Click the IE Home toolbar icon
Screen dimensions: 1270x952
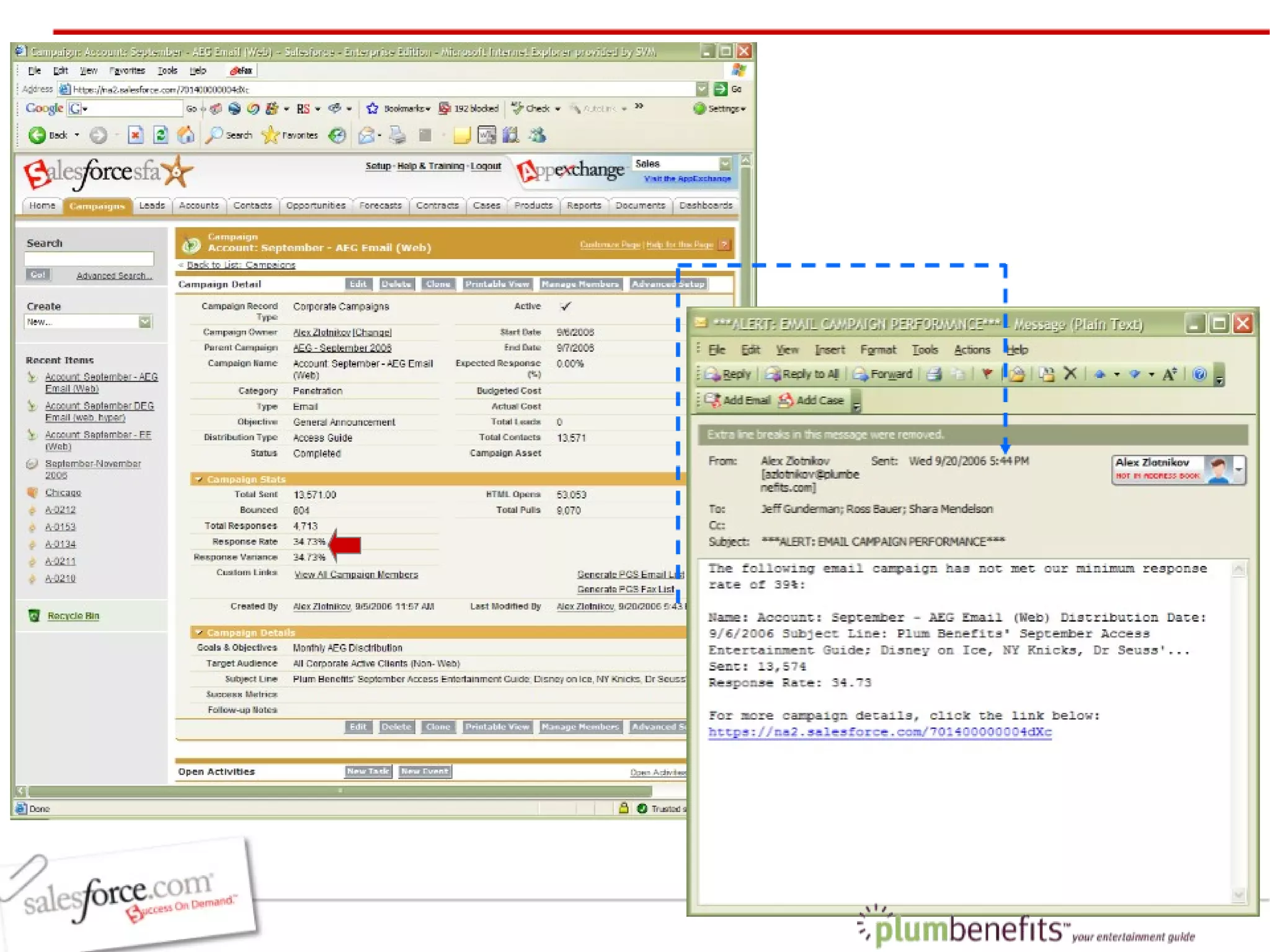(185, 134)
